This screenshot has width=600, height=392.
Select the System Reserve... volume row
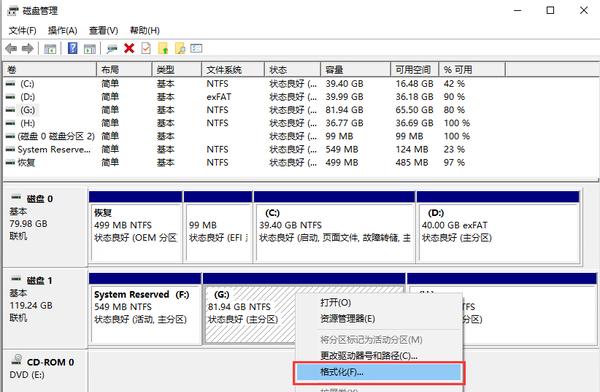[254, 149]
